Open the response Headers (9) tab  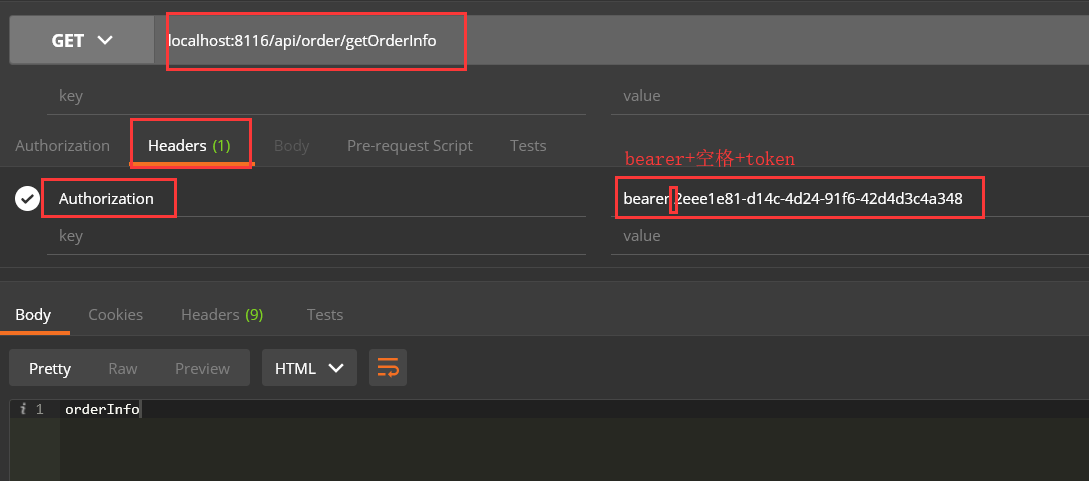click(x=222, y=314)
